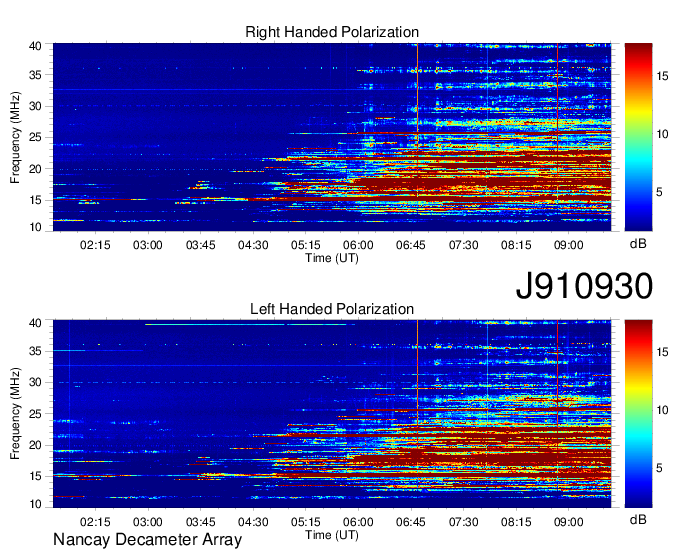Image resolution: width=680 pixels, height=552 pixels.
Task: Click the 09:00 time tick of Right Handed plot
Action: click(x=569, y=245)
